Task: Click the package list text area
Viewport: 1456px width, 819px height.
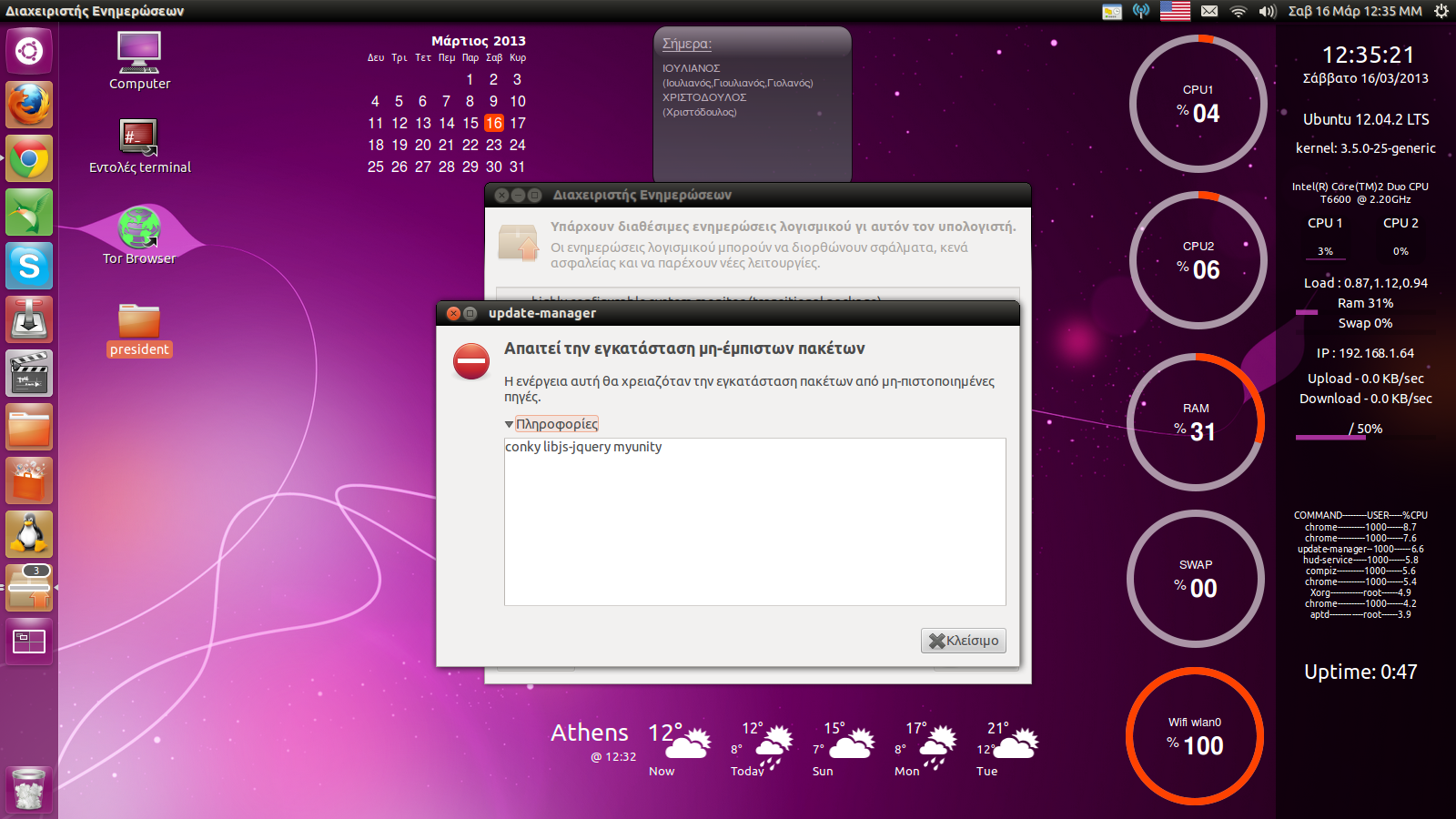Action: tap(754, 522)
